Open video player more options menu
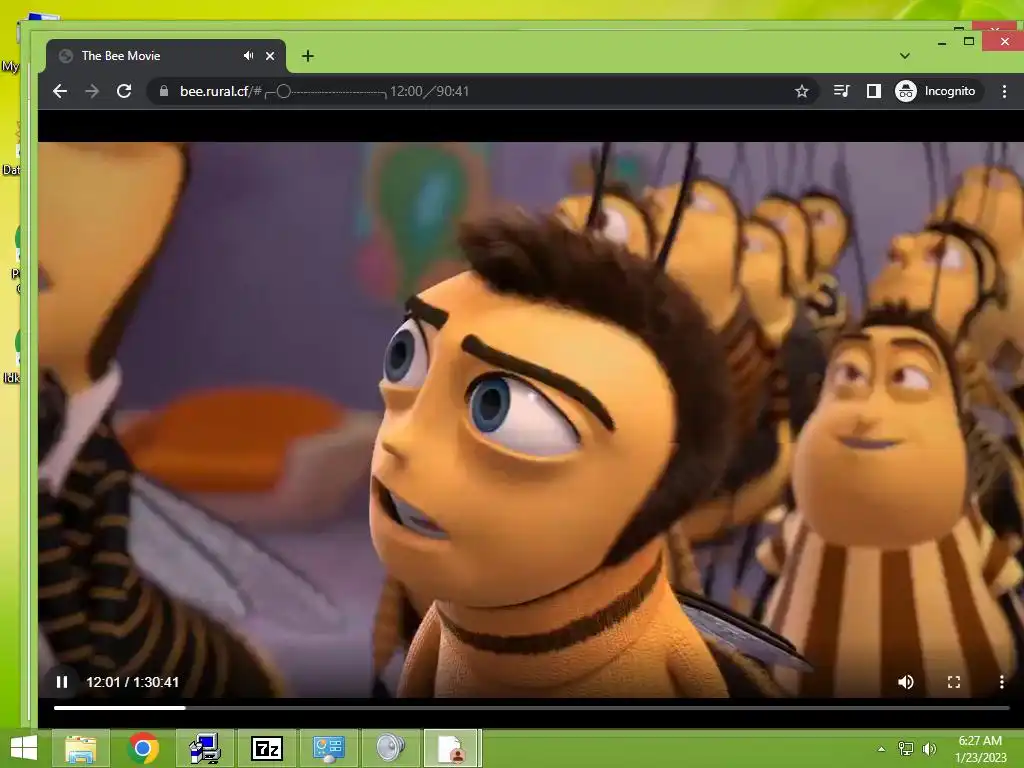The height and width of the screenshot is (768, 1024). [1002, 682]
